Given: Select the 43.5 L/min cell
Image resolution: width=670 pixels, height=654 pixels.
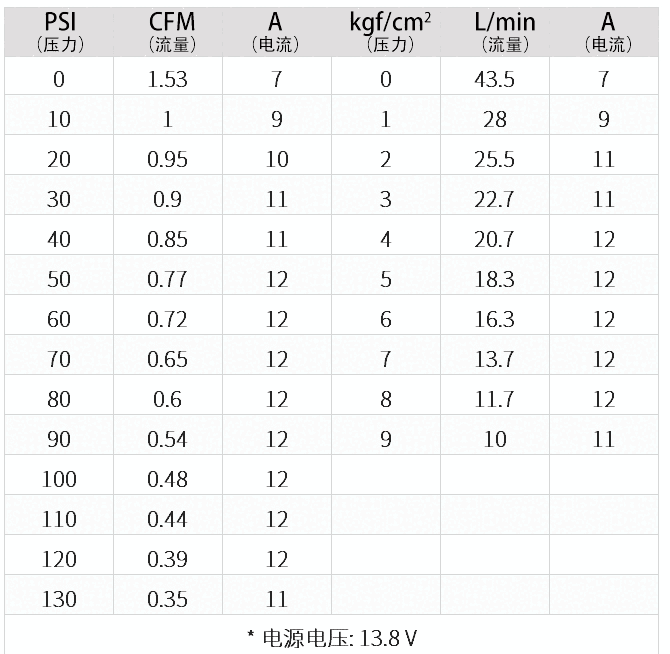Looking at the screenshot, I should point(494,79).
